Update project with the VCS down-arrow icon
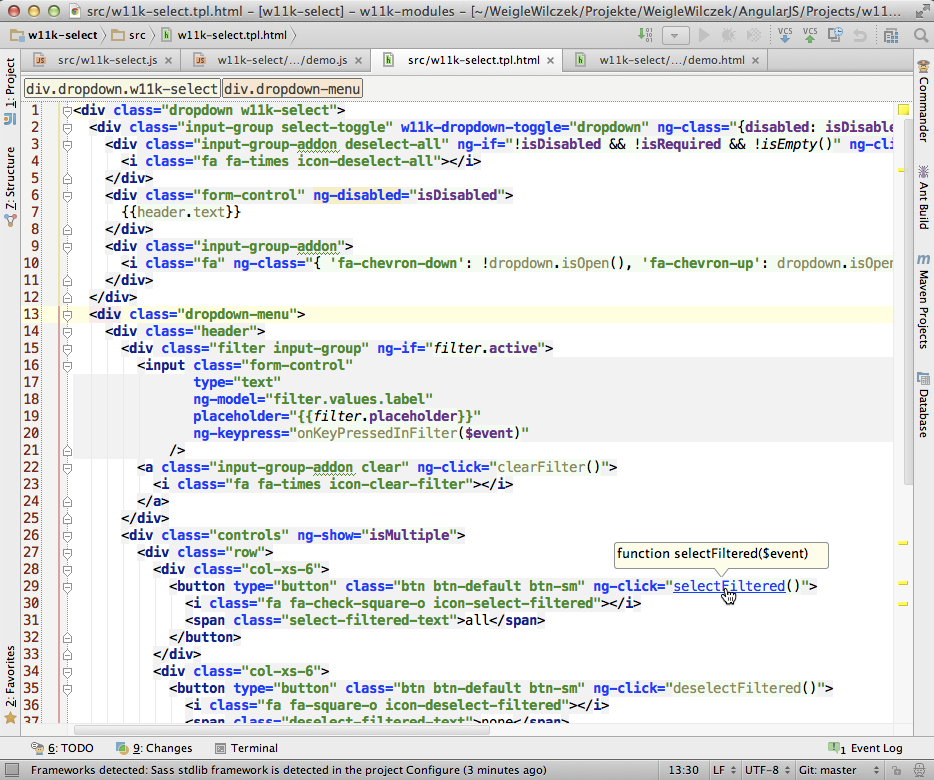The width and height of the screenshot is (934, 780). click(785, 35)
